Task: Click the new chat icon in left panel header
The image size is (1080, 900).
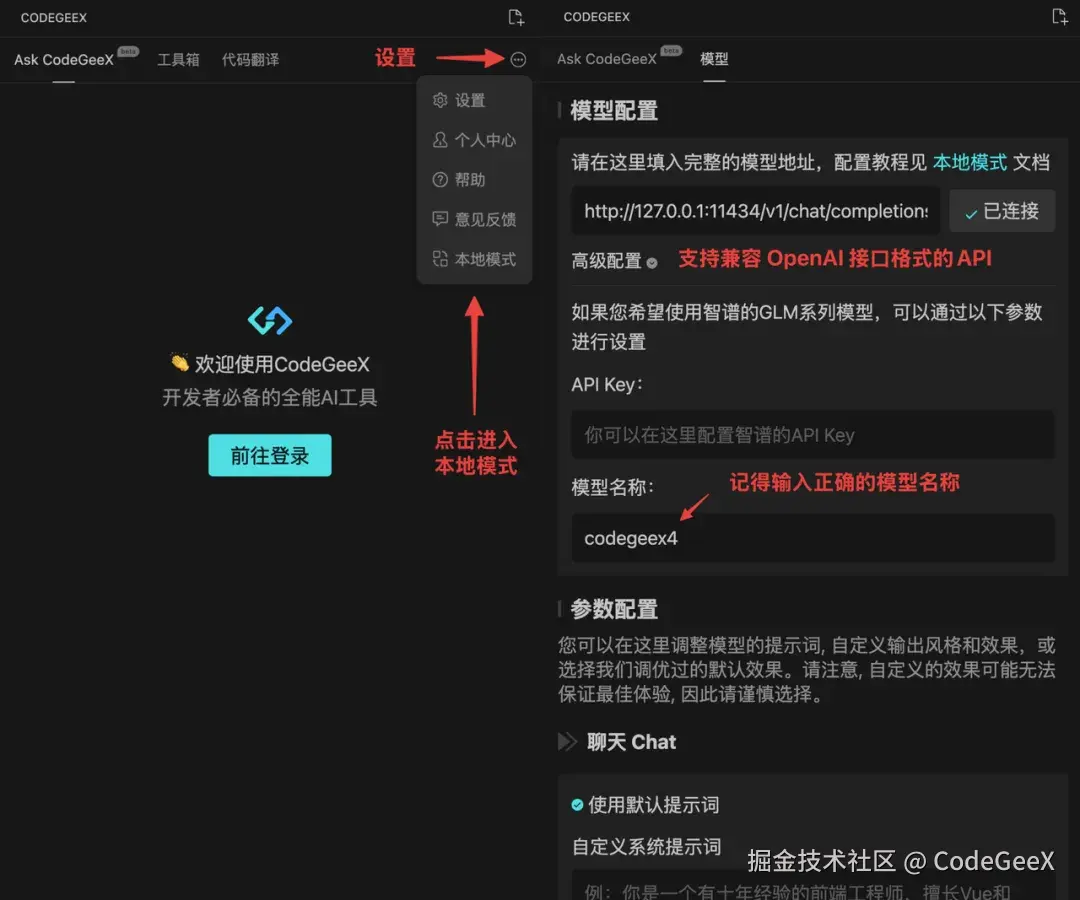Action: click(516, 17)
